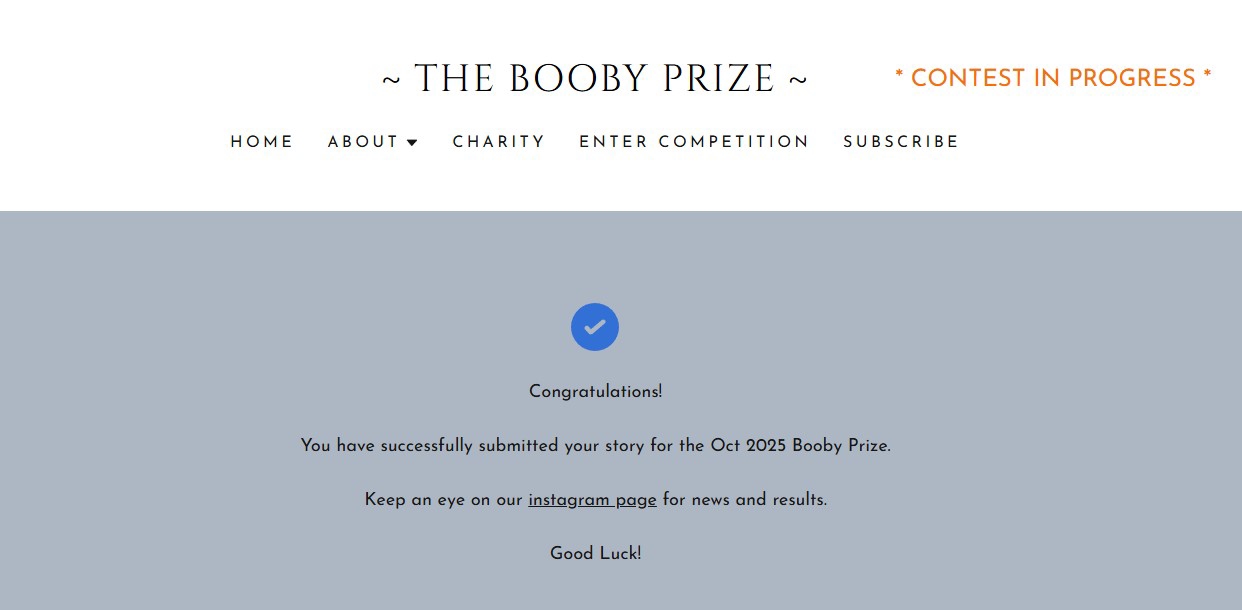
Task: Click the Good Luck! text
Action: click(595, 554)
